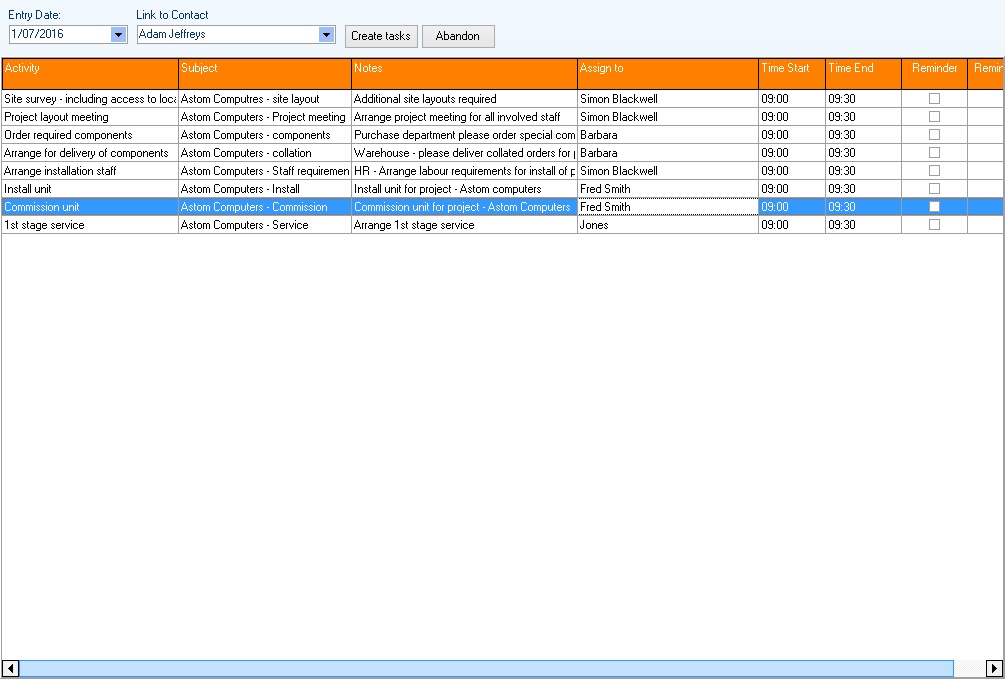Image resolution: width=1005 pixels, height=679 pixels.
Task: Sort by the Time Start column header
Action: [791, 74]
